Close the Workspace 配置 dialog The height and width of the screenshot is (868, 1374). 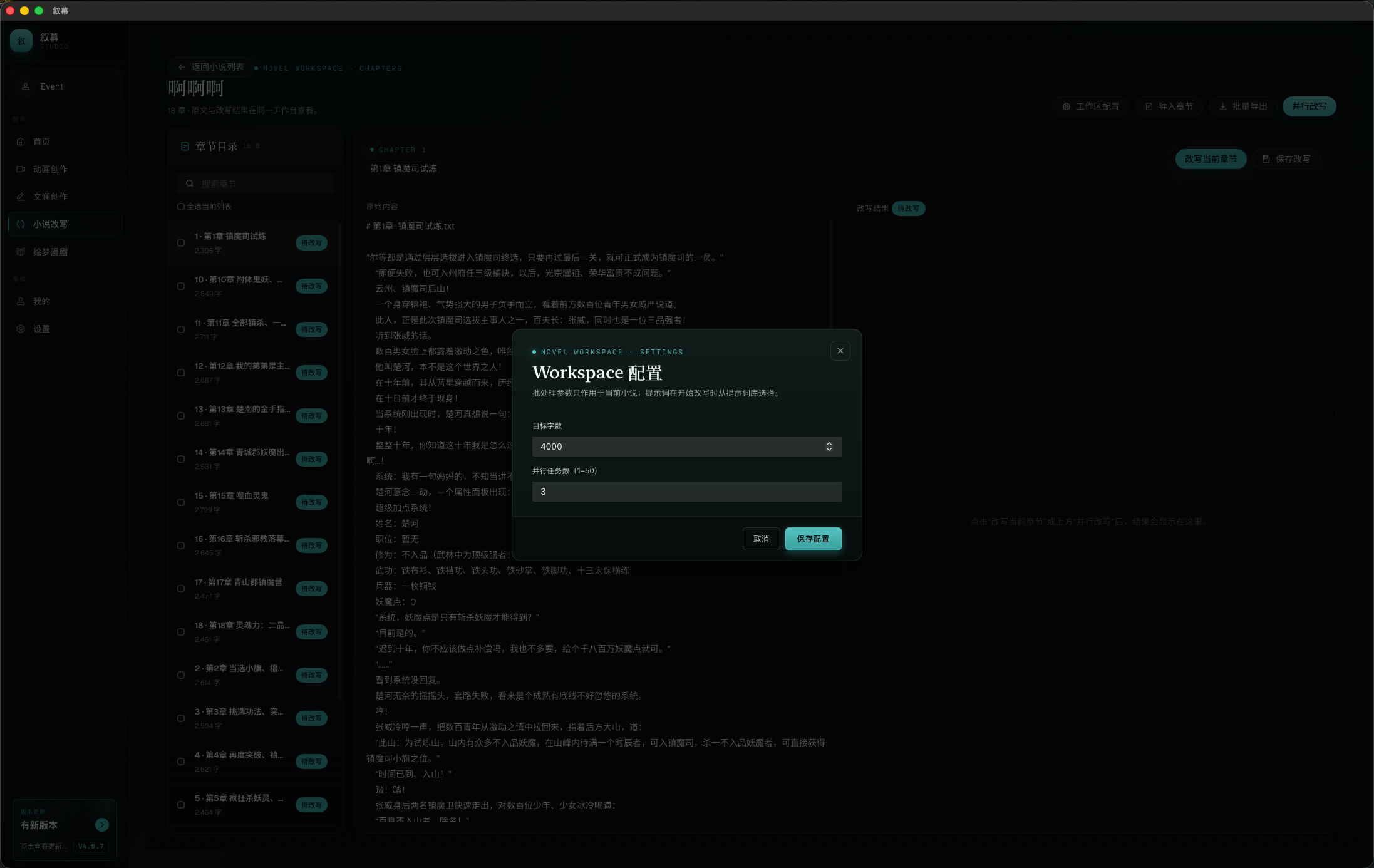840,351
